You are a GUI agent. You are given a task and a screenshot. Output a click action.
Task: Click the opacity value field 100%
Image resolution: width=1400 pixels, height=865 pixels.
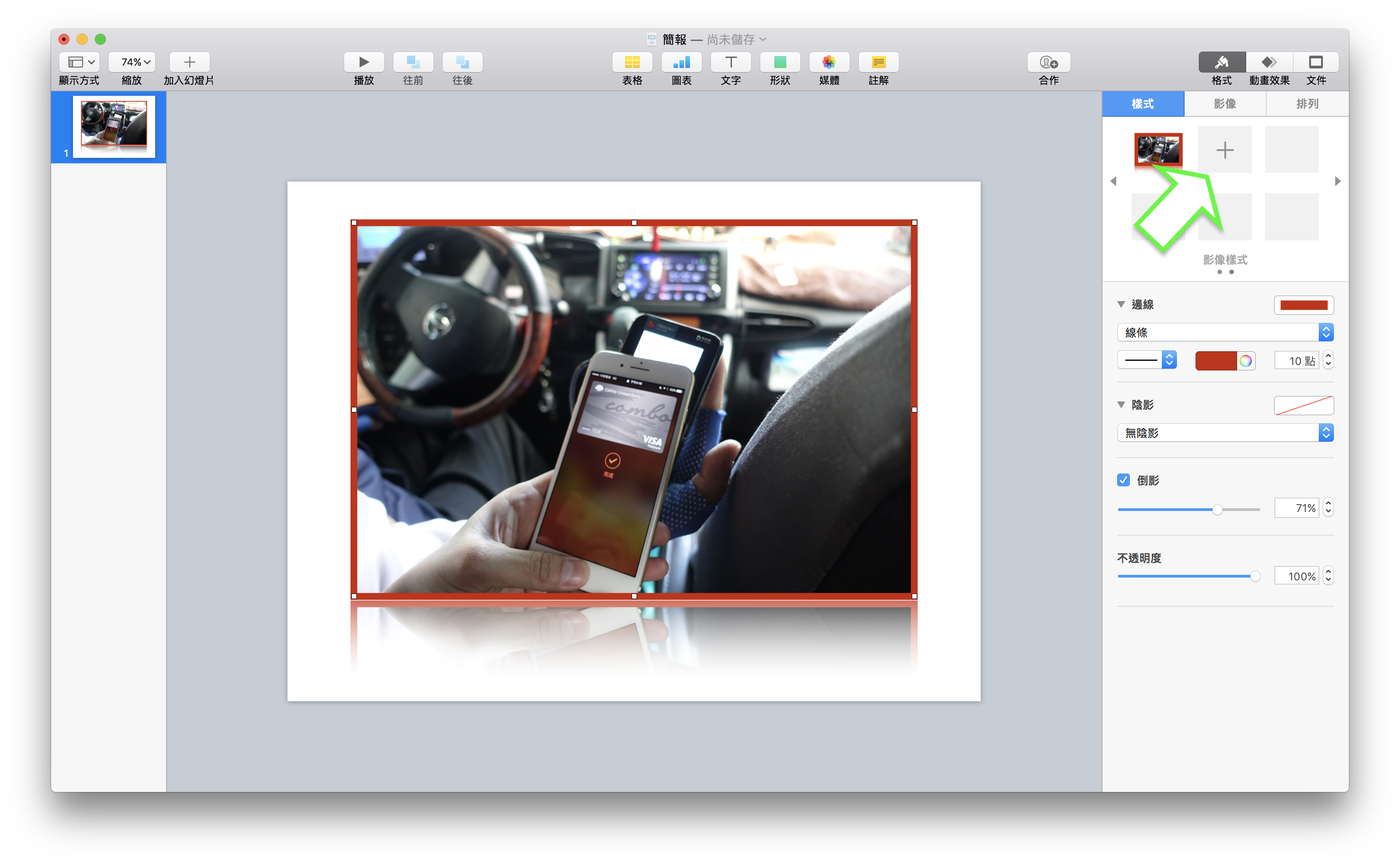(x=1296, y=576)
